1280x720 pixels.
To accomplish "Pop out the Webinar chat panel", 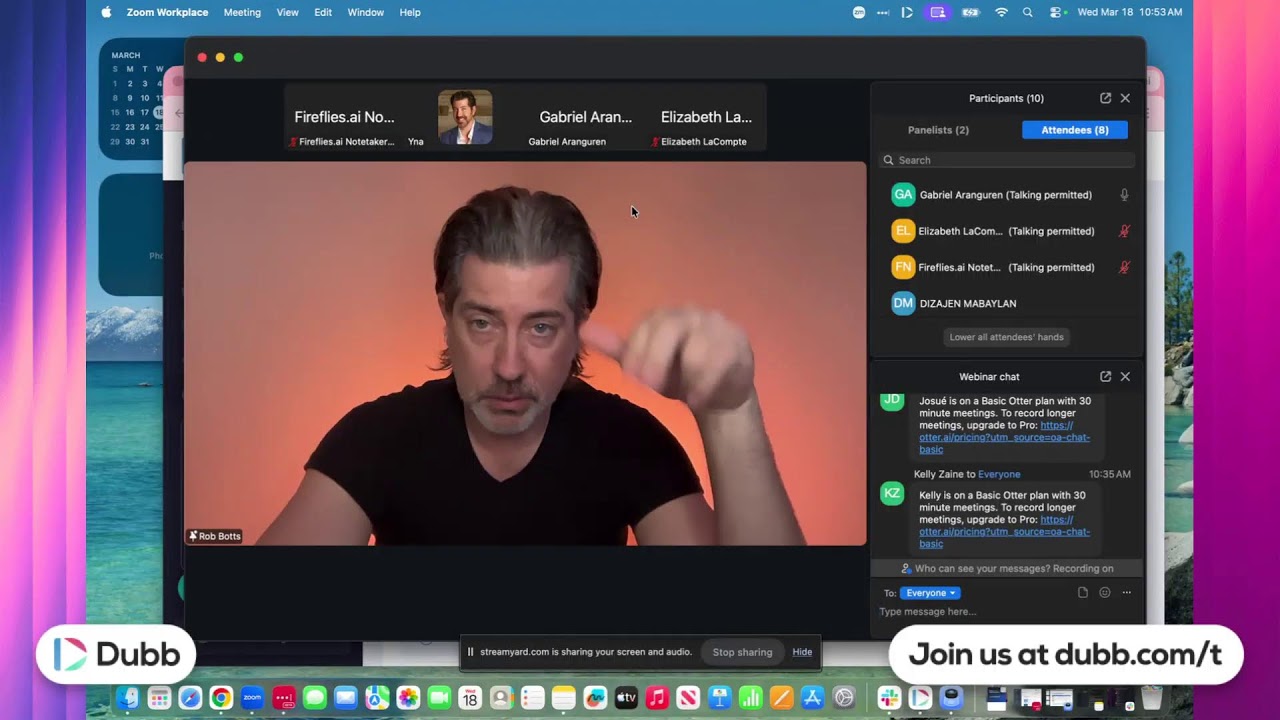I will (x=1105, y=376).
